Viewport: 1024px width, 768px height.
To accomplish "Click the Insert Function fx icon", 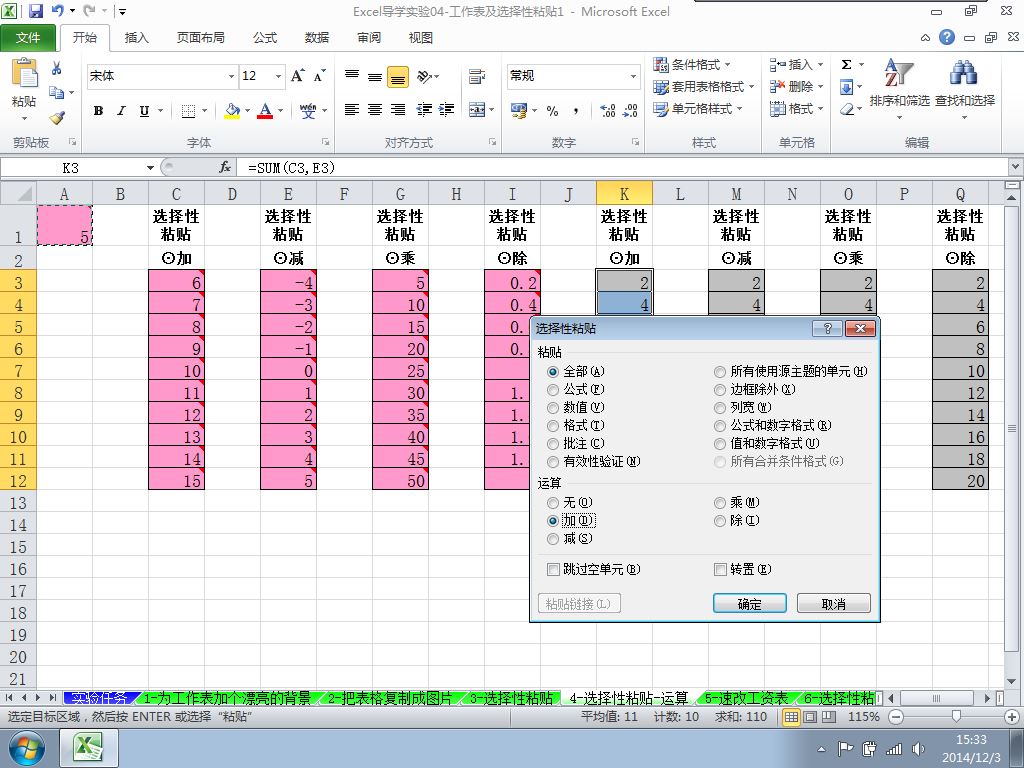I will (x=225, y=168).
